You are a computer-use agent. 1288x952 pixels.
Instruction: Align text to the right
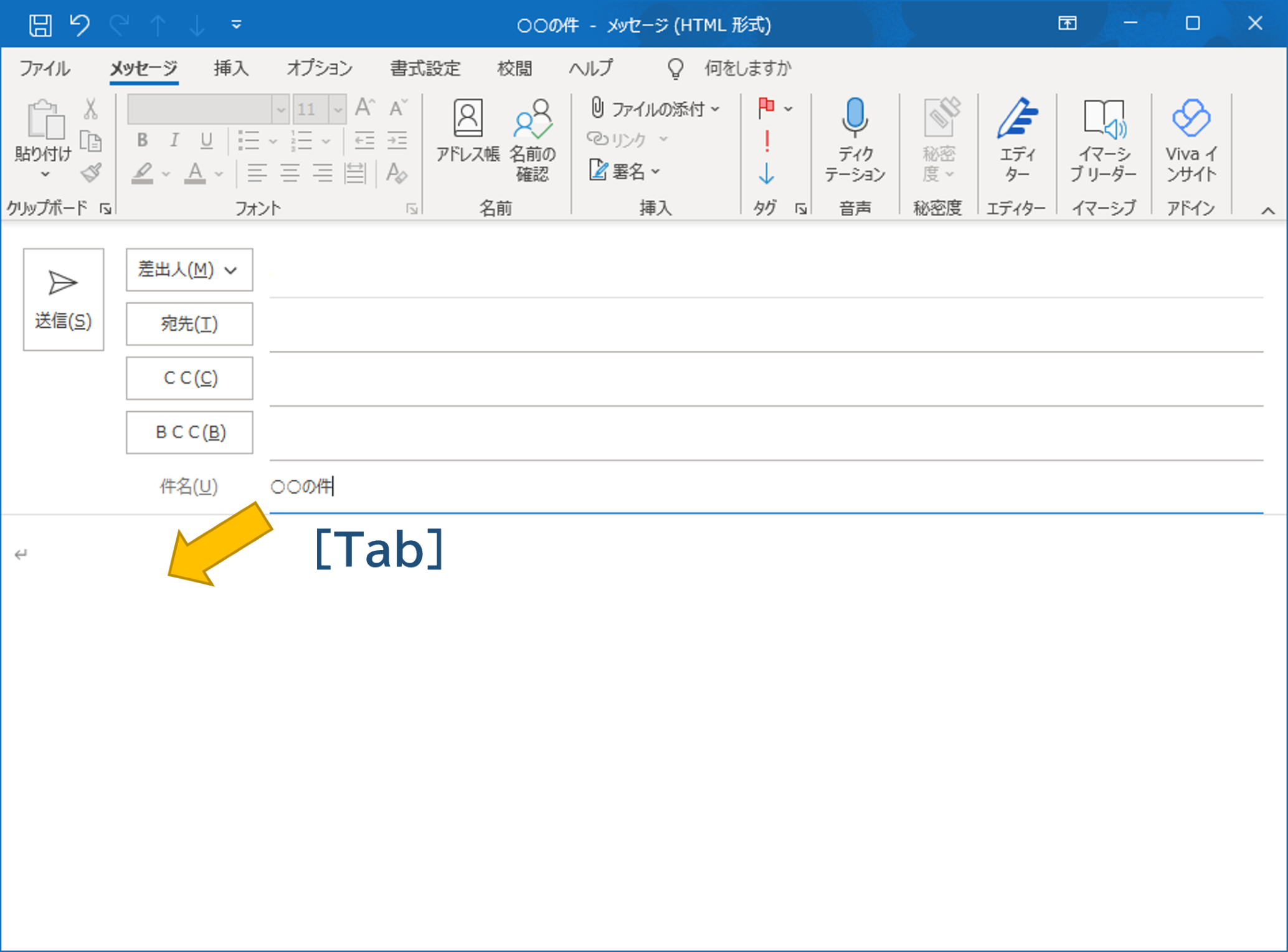[322, 173]
